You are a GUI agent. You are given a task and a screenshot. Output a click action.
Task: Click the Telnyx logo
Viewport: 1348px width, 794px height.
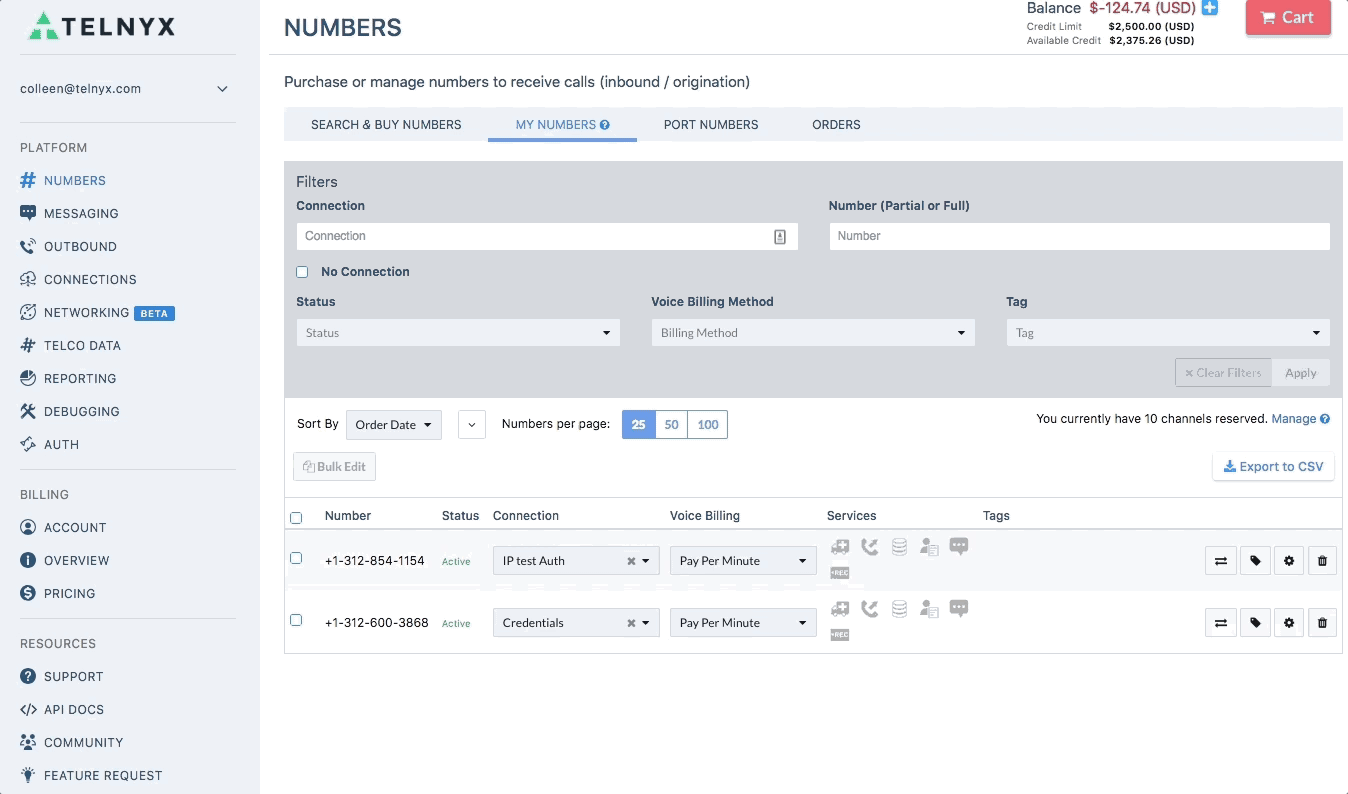coord(102,26)
